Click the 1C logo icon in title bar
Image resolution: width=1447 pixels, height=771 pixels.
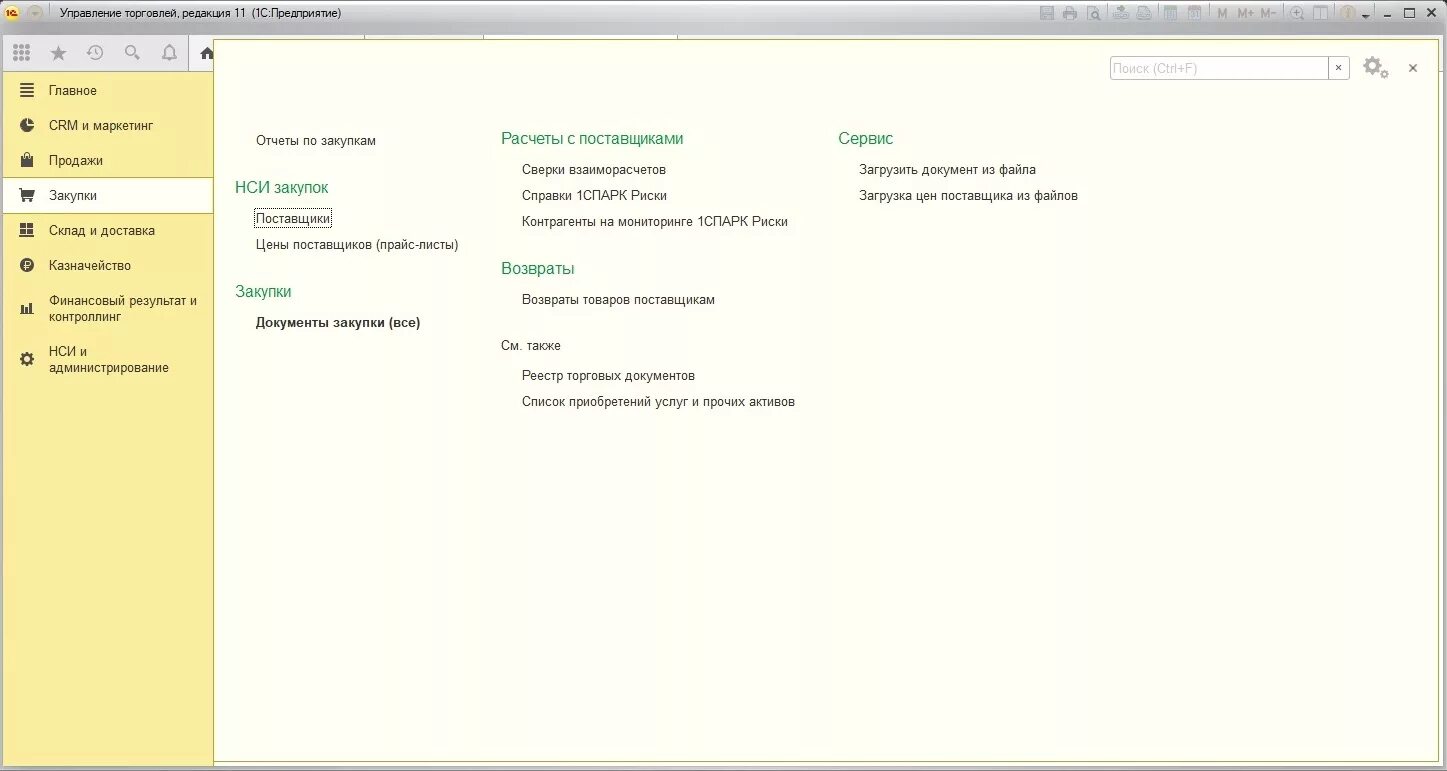tap(13, 13)
